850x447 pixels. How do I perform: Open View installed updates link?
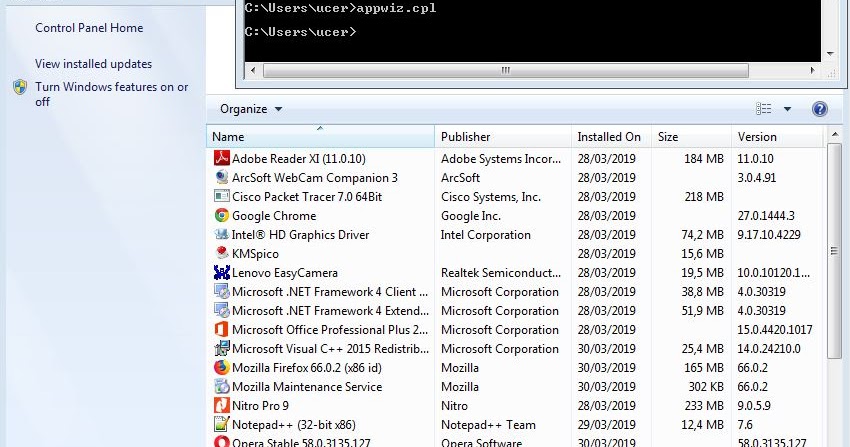click(93, 64)
